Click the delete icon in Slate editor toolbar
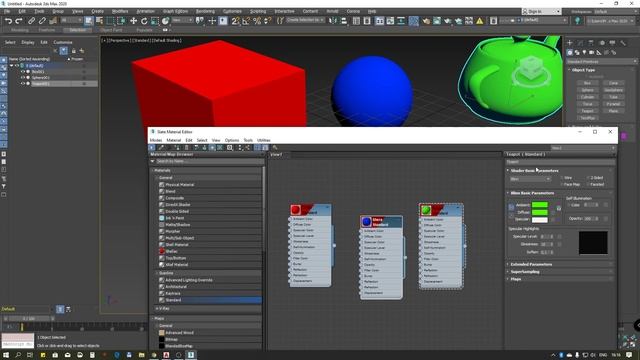The height and width of the screenshot is (360, 640). click(x=187, y=148)
